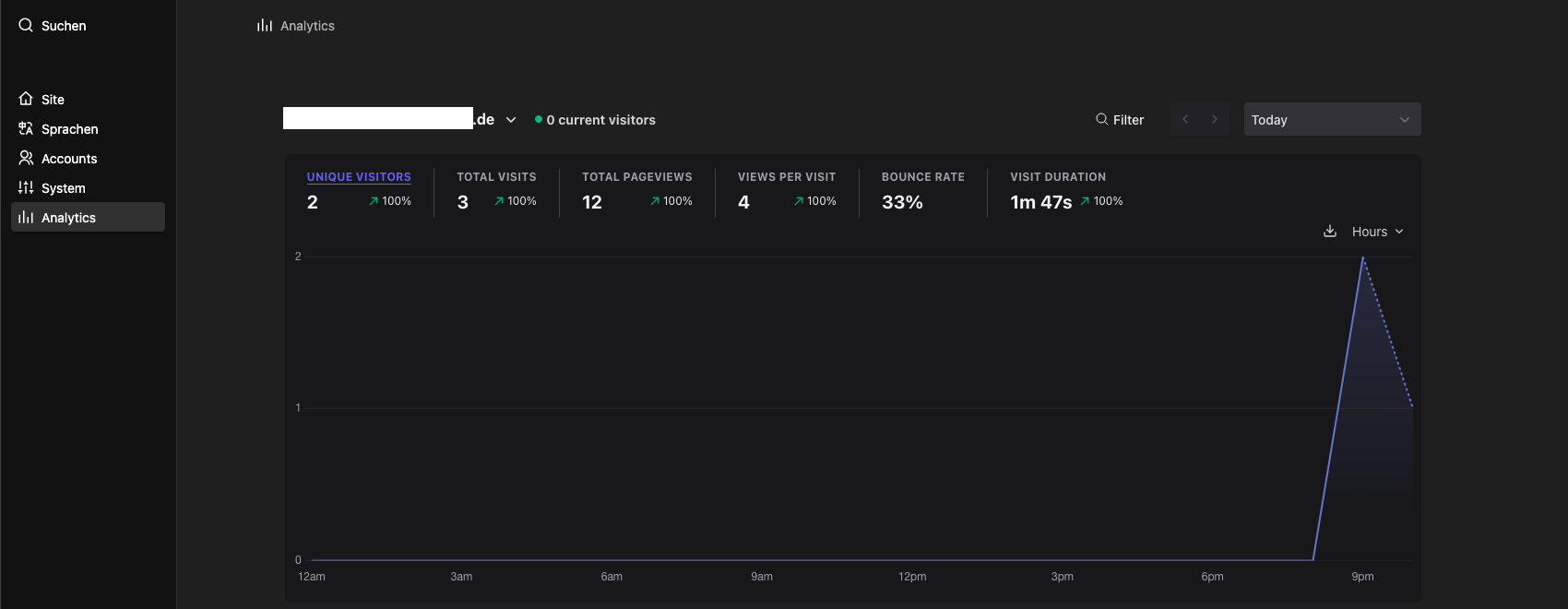Open Sprachen in the sidebar menu
This screenshot has height=609, width=1568.
pyautogui.click(x=69, y=129)
